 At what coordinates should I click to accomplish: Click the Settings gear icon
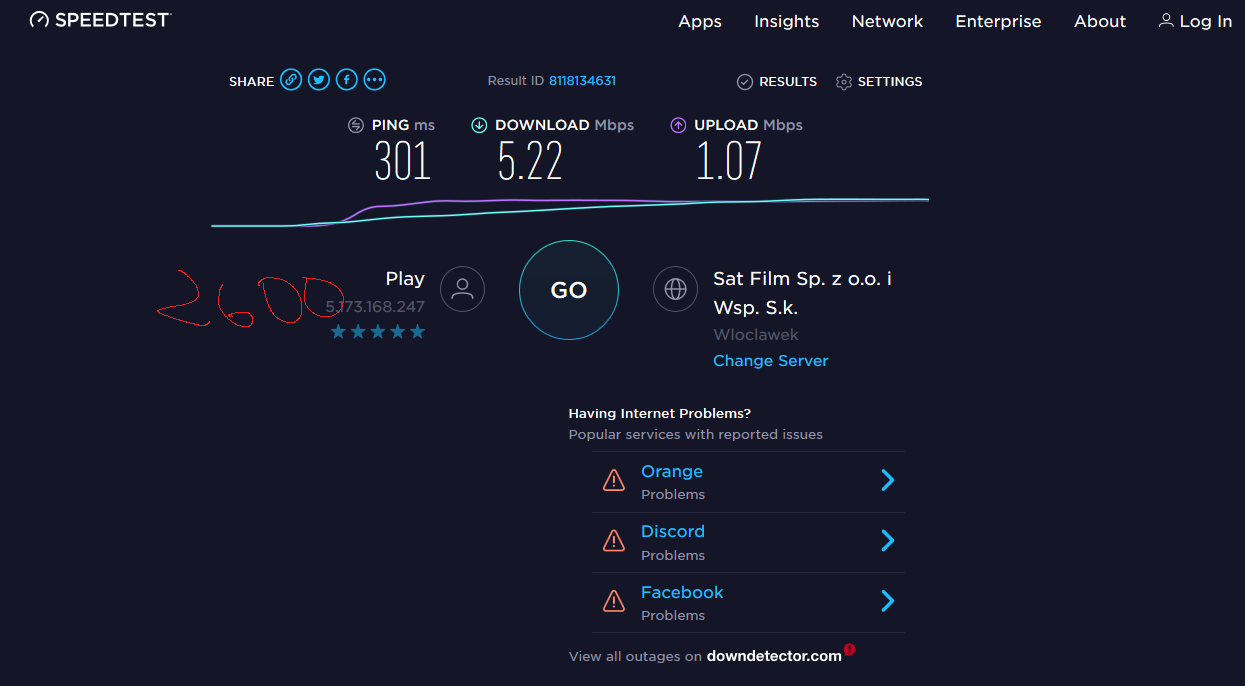point(844,82)
